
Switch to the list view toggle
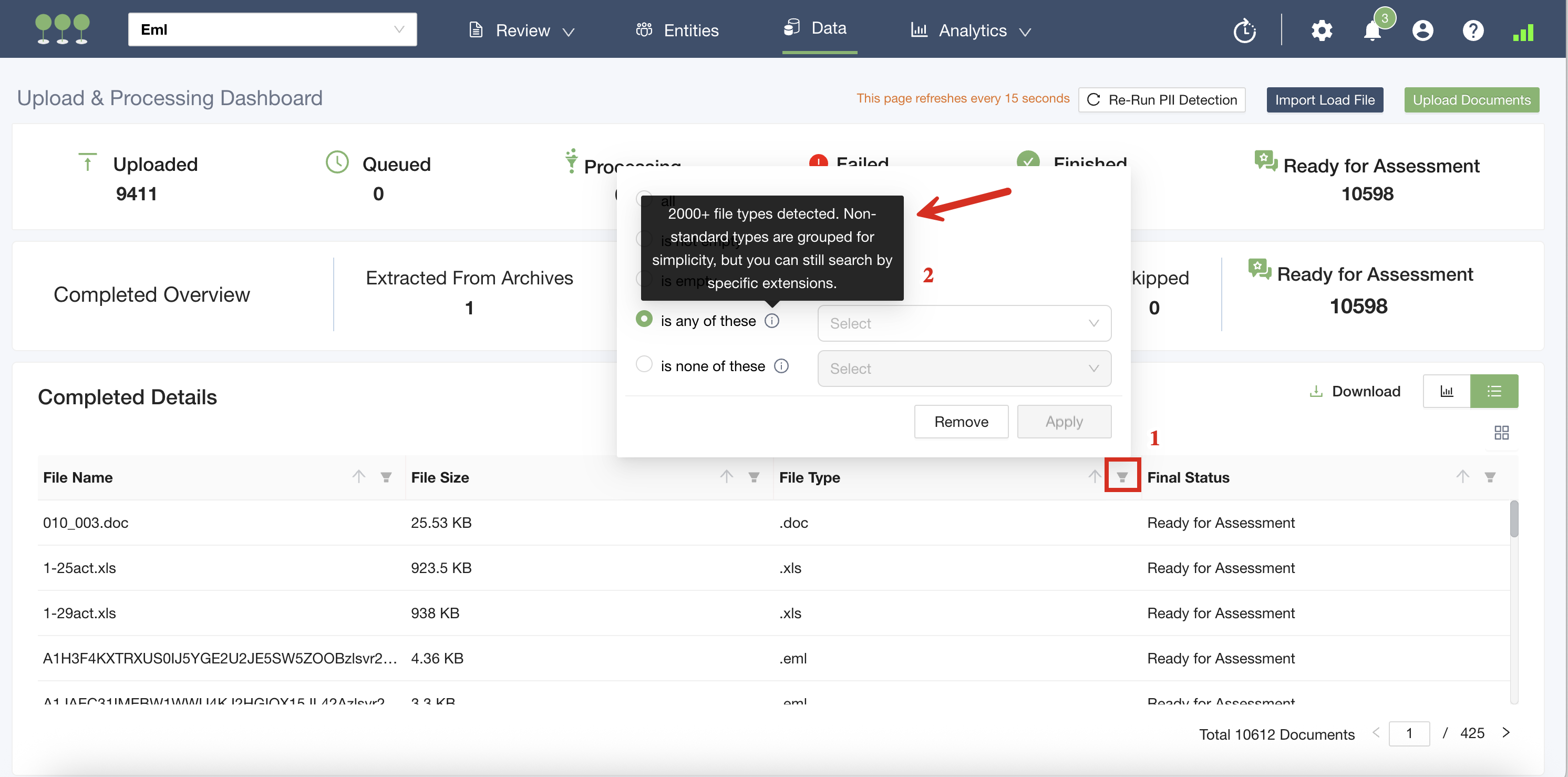[x=1494, y=391]
